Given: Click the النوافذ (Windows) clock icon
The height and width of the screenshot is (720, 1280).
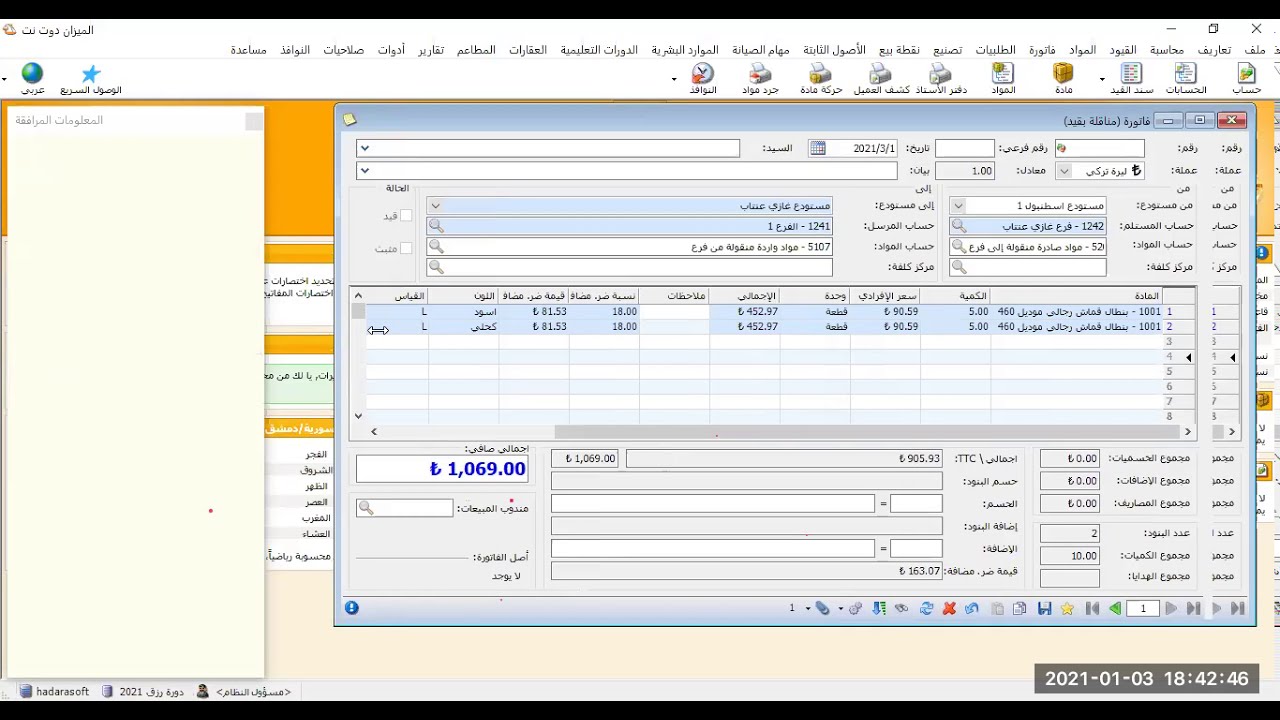Looking at the screenshot, I should pyautogui.click(x=703, y=78).
